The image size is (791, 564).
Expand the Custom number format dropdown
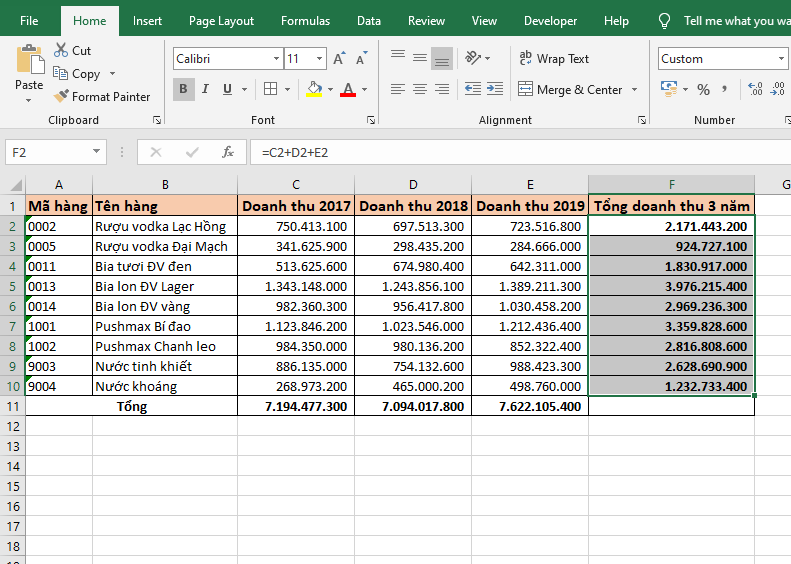tap(782, 59)
